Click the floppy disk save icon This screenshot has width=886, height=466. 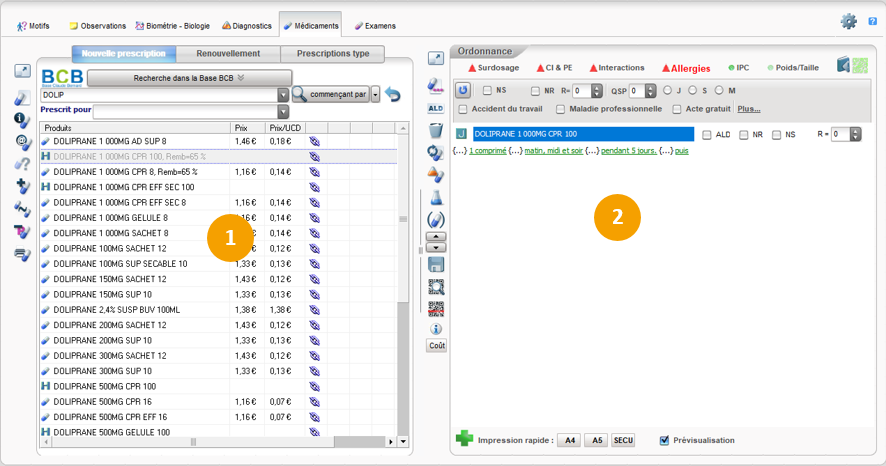(x=436, y=264)
